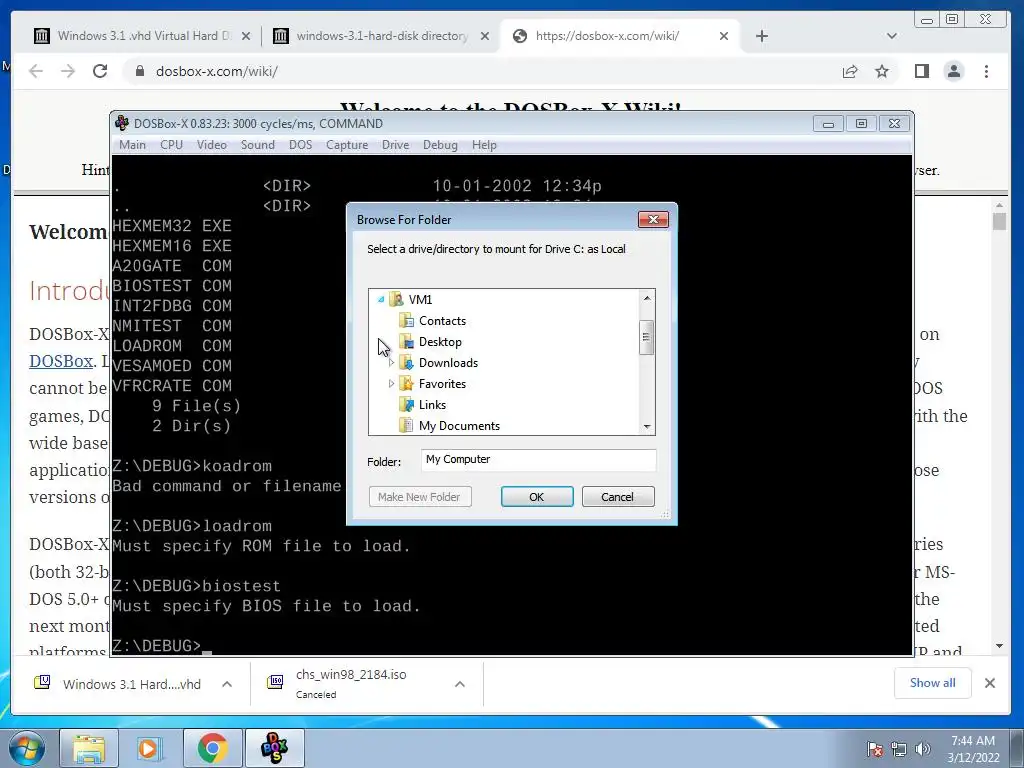The image size is (1024, 768).
Task: Click Show all downloads
Action: click(933, 683)
